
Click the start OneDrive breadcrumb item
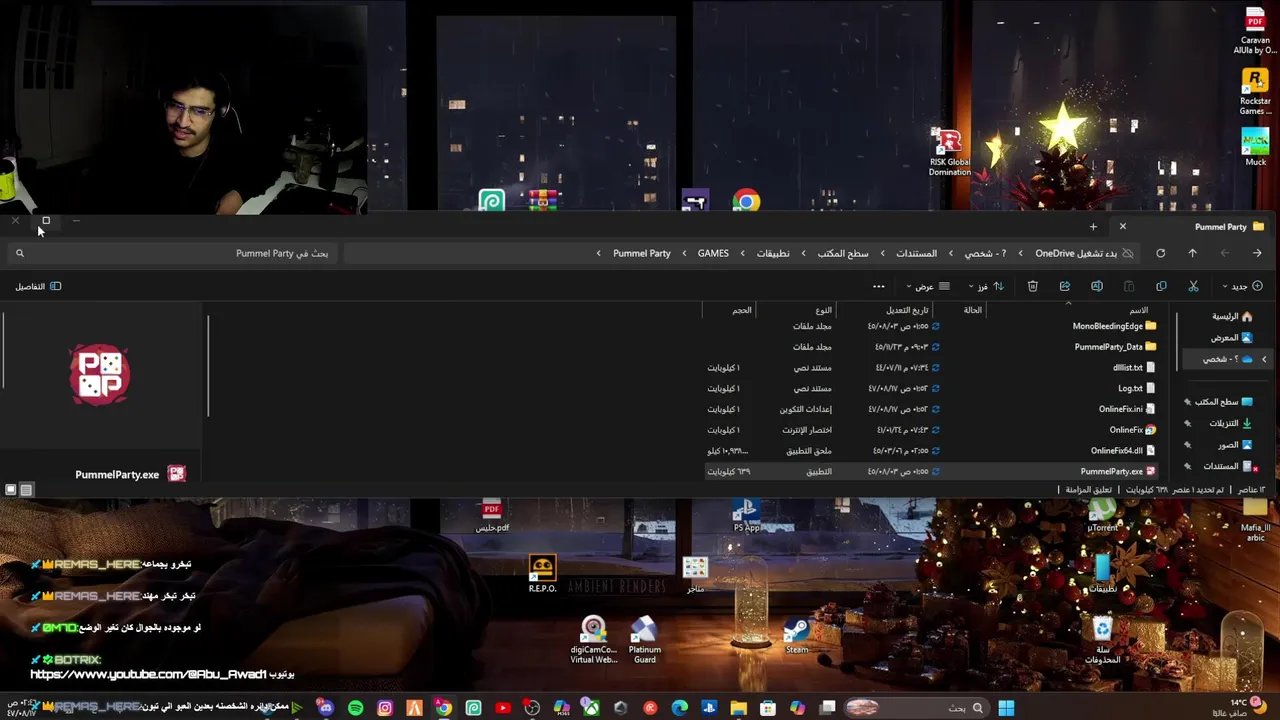click(x=1076, y=254)
